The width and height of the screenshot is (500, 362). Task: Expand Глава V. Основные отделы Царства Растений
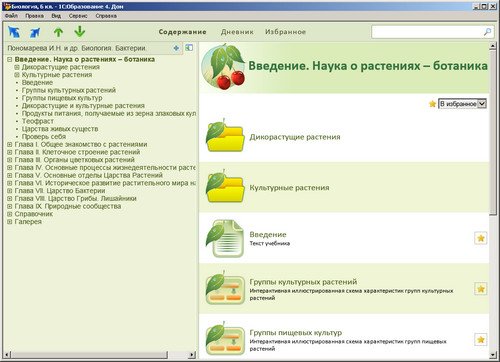click(x=10, y=175)
